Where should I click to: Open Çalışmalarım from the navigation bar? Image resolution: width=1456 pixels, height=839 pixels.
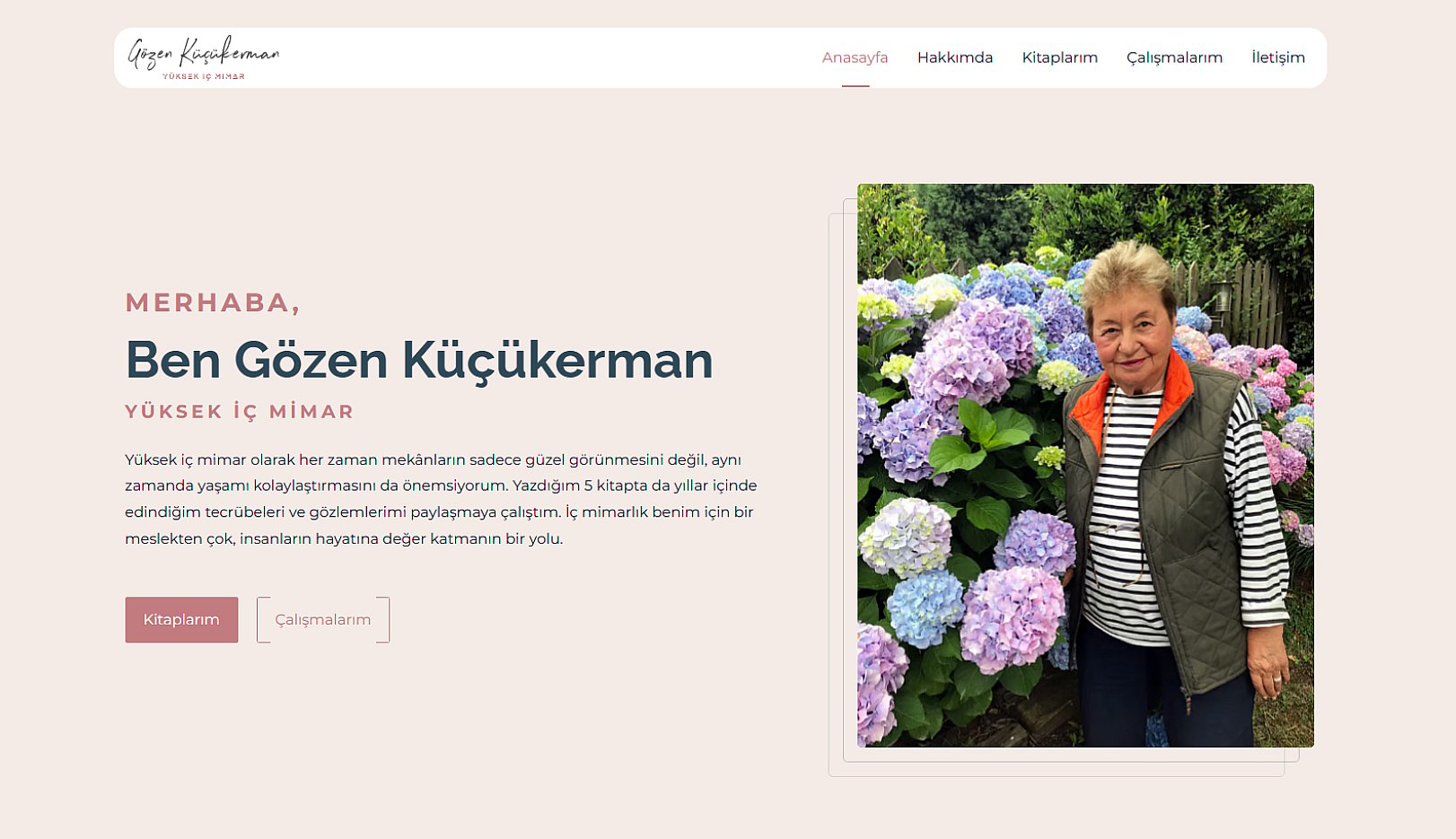1174,57
